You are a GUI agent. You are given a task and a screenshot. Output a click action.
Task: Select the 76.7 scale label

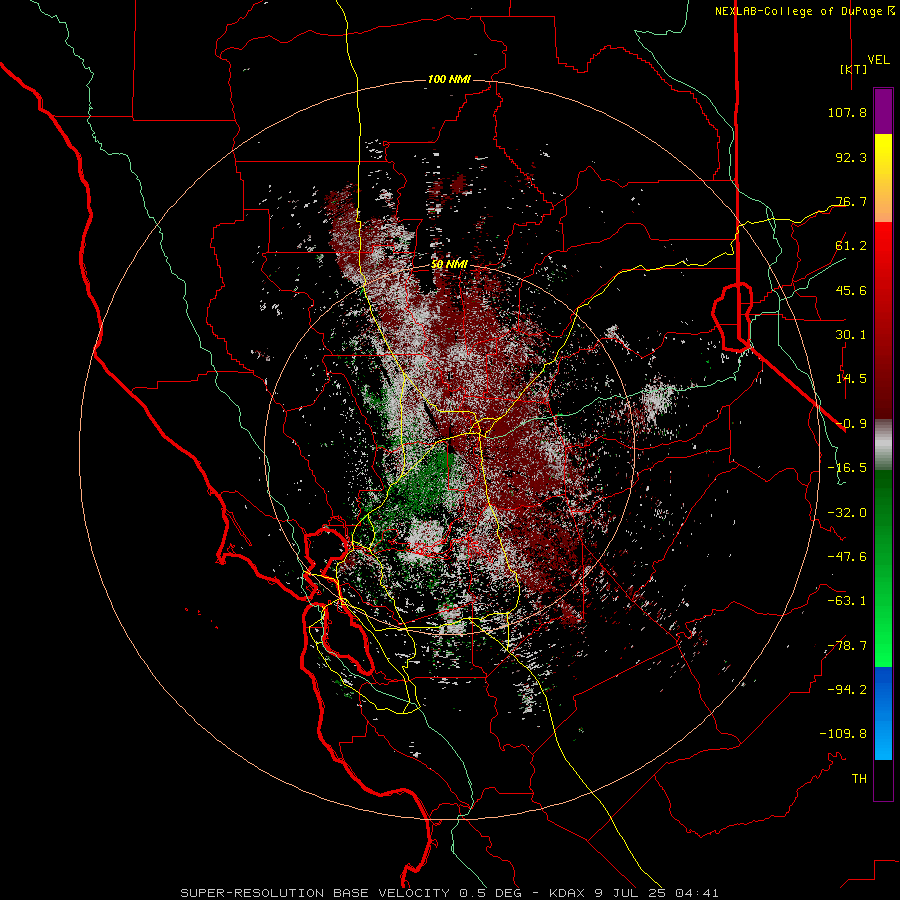coord(851,201)
